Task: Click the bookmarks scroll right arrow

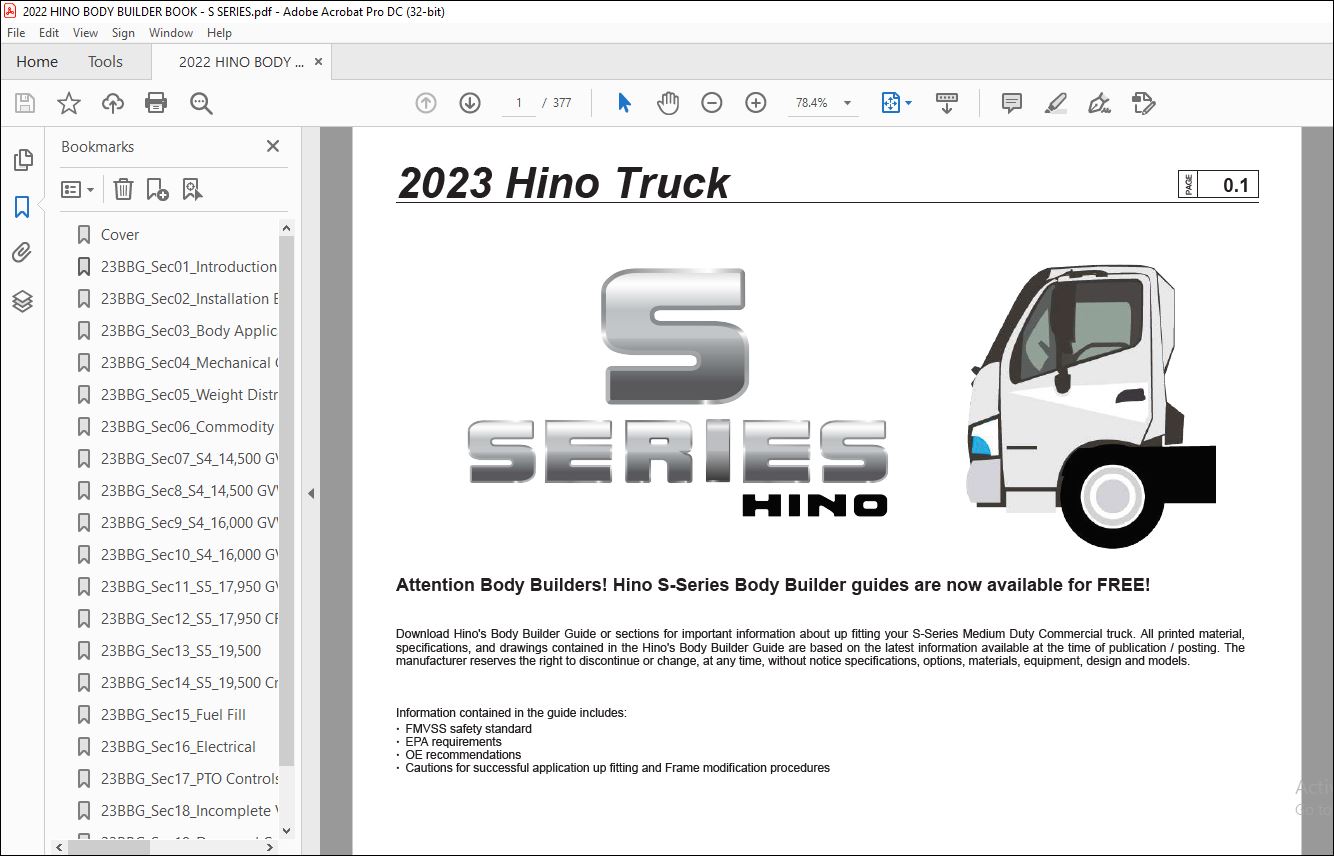Action: coord(270,846)
